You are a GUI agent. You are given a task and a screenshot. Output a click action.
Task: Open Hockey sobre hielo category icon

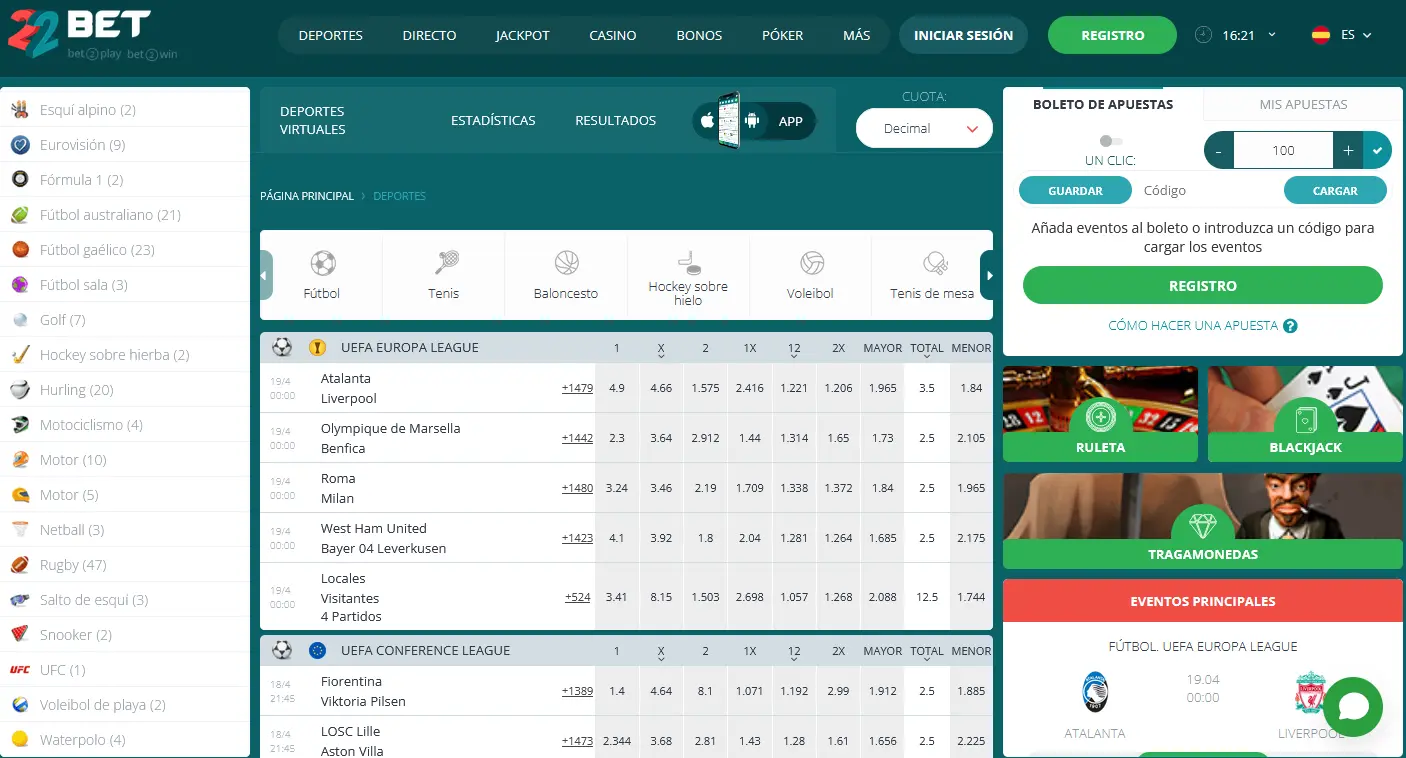[x=688, y=262]
